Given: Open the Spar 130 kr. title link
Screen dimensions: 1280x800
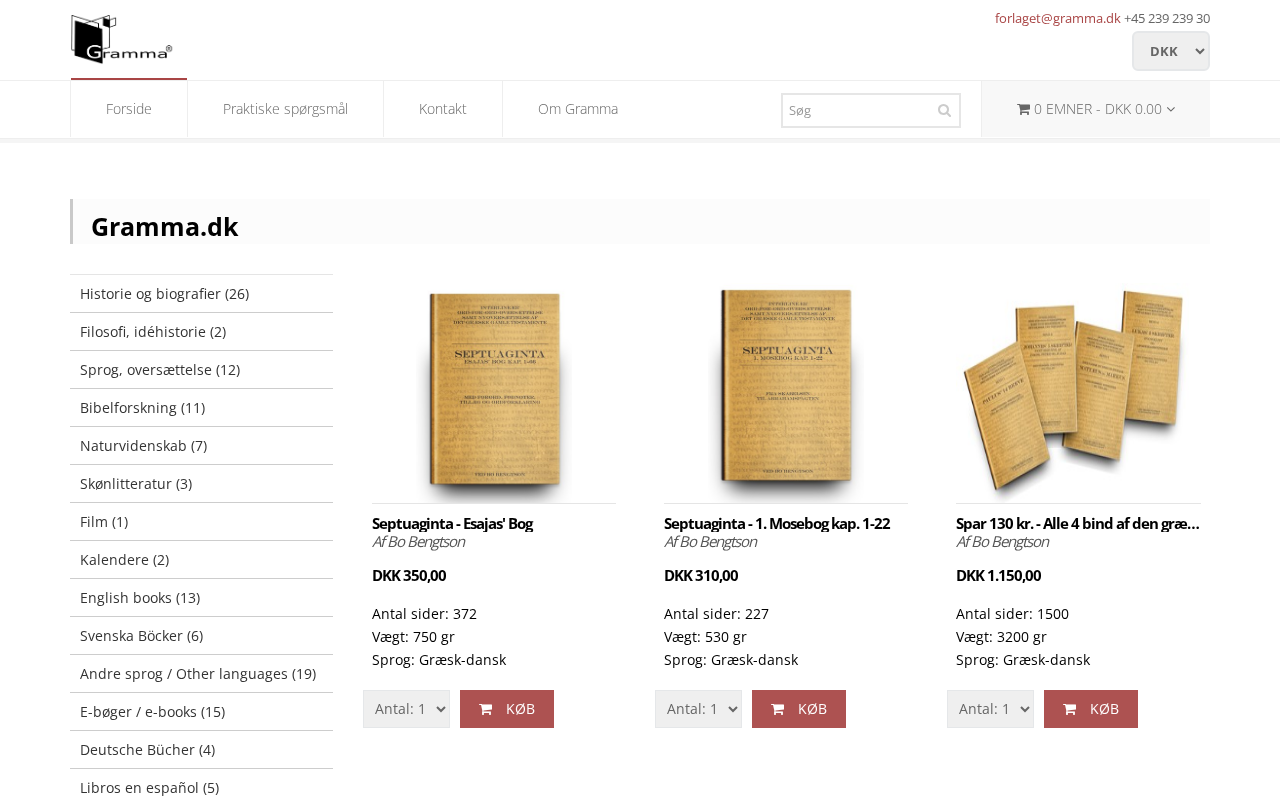Looking at the screenshot, I should (1078, 523).
